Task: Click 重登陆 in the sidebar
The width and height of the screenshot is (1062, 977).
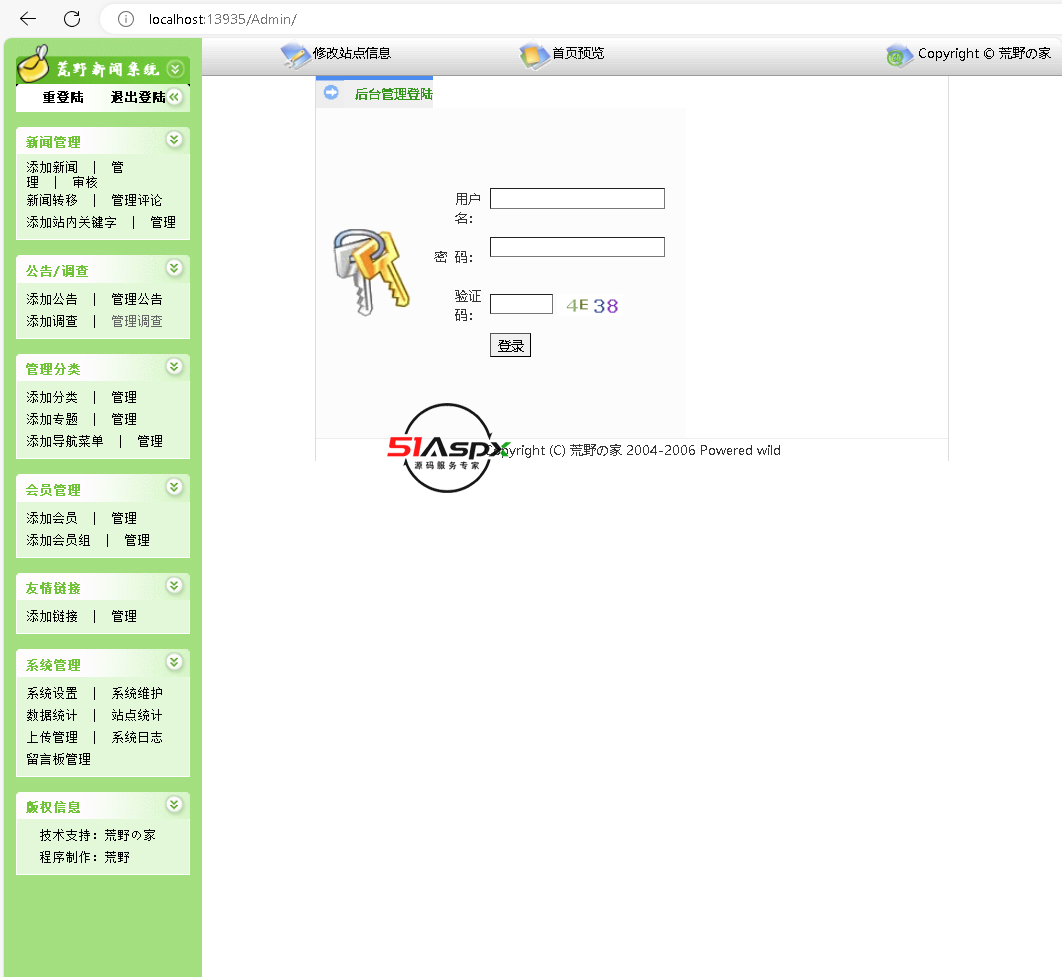Action: tap(63, 97)
